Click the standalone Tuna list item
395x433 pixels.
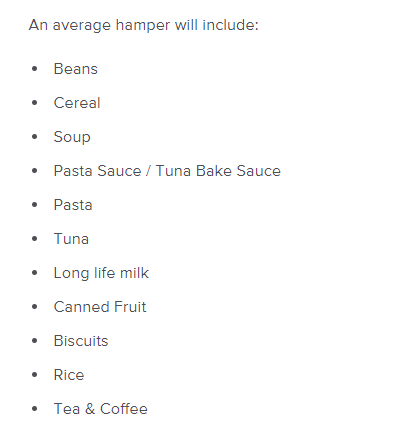(x=71, y=239)
